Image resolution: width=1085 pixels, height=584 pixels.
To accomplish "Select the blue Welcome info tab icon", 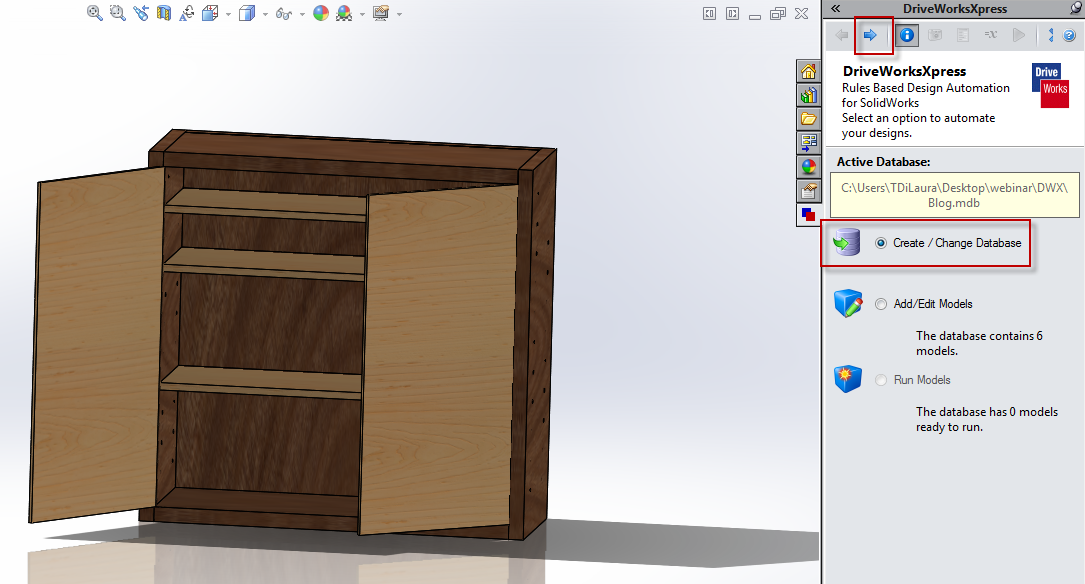I will click(906, 35).
